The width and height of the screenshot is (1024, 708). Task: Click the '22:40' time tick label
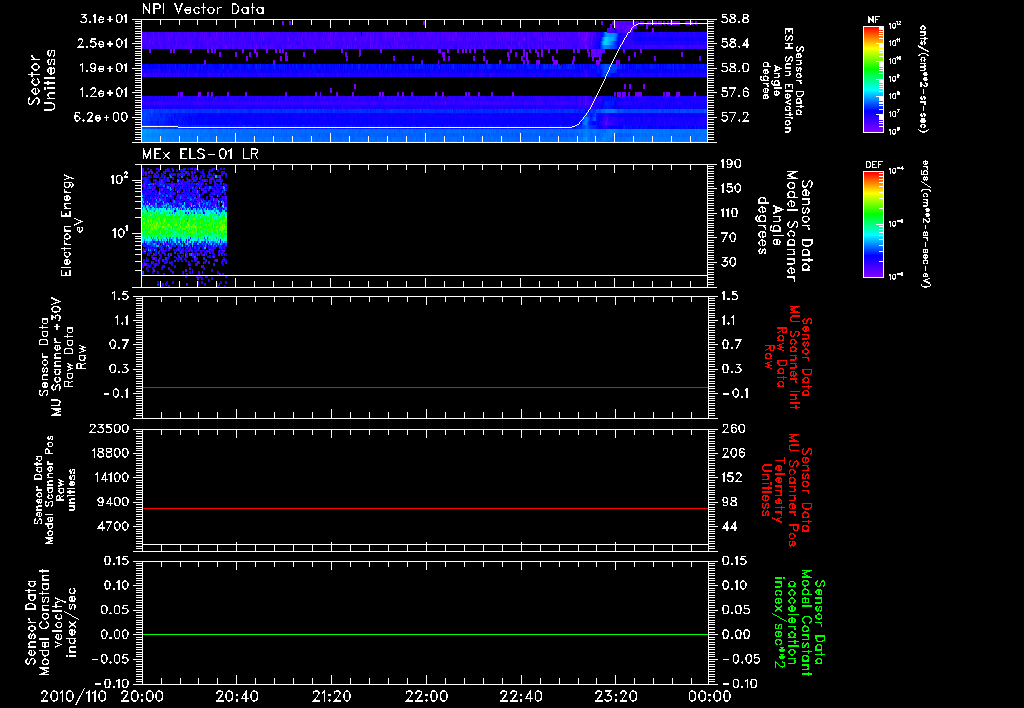[521, 696]
